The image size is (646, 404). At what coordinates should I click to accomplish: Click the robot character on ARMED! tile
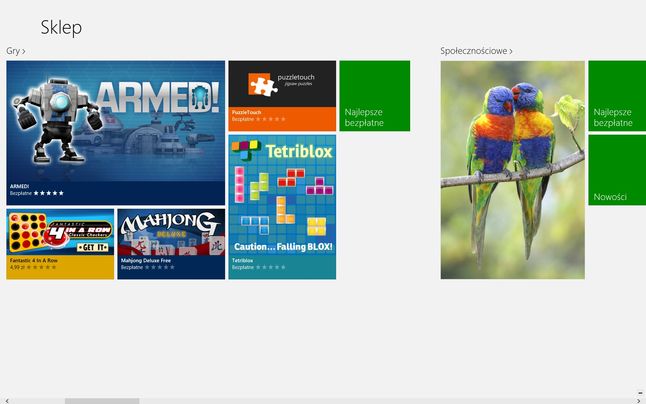click(57, 120)
